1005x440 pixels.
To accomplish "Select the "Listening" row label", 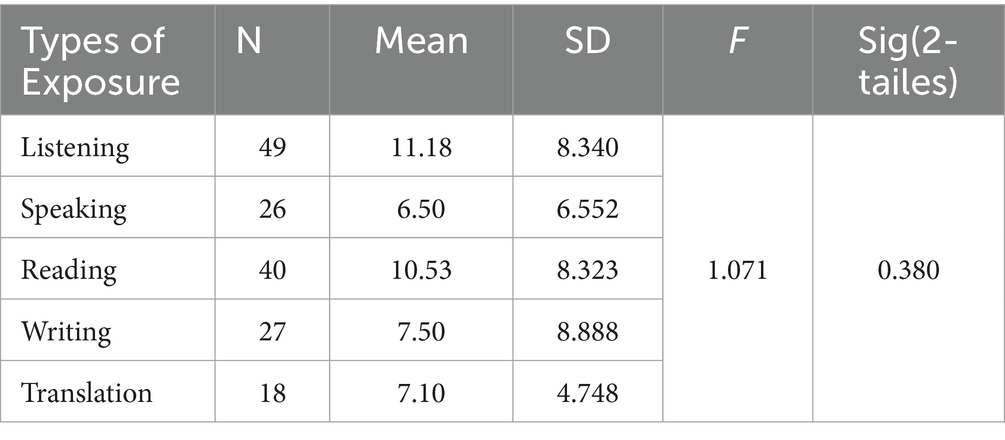I will click(x=75, y=149).
